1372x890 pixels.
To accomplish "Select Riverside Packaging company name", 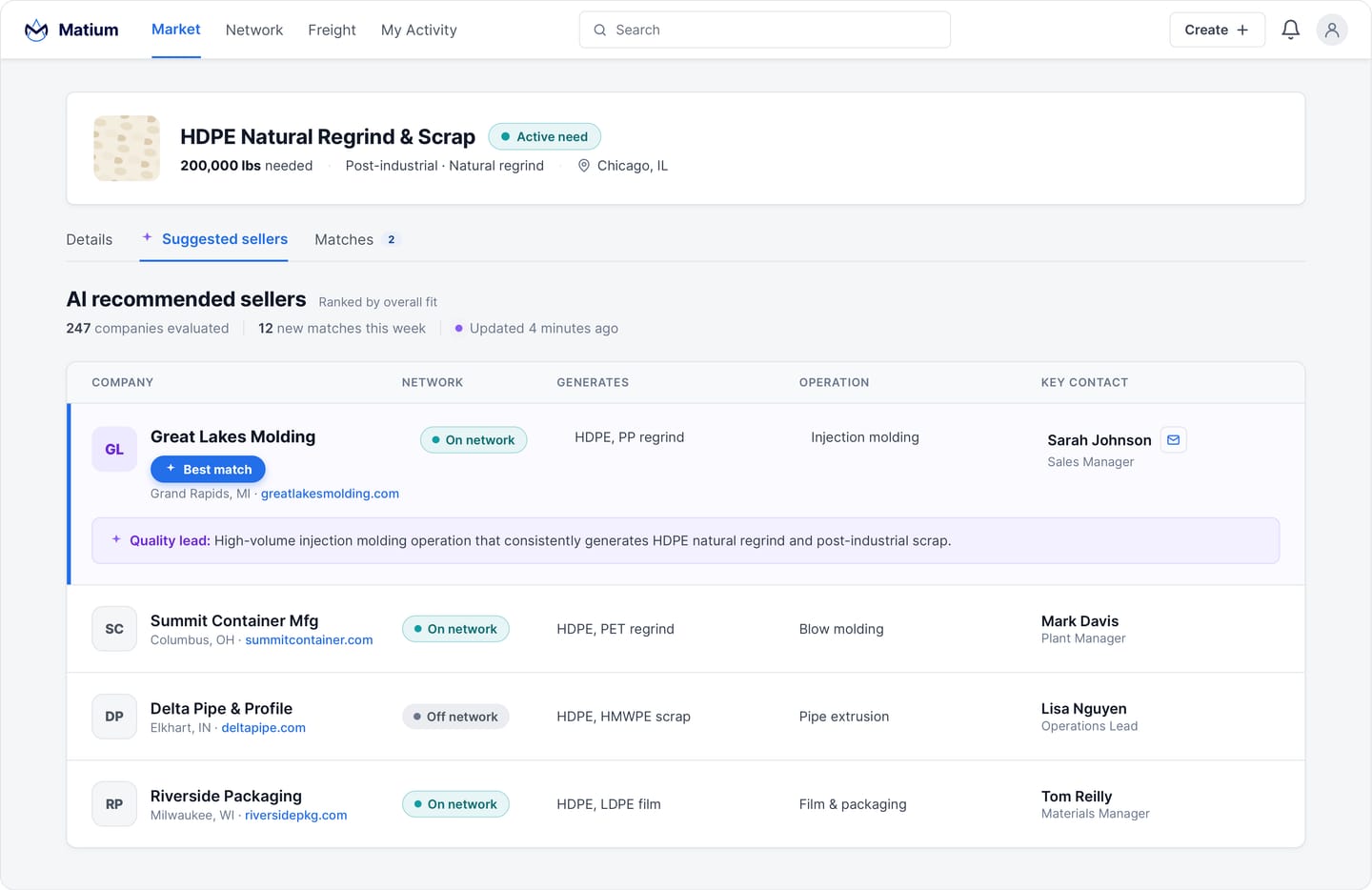I will pyautogui.click(x=226, y=796).
